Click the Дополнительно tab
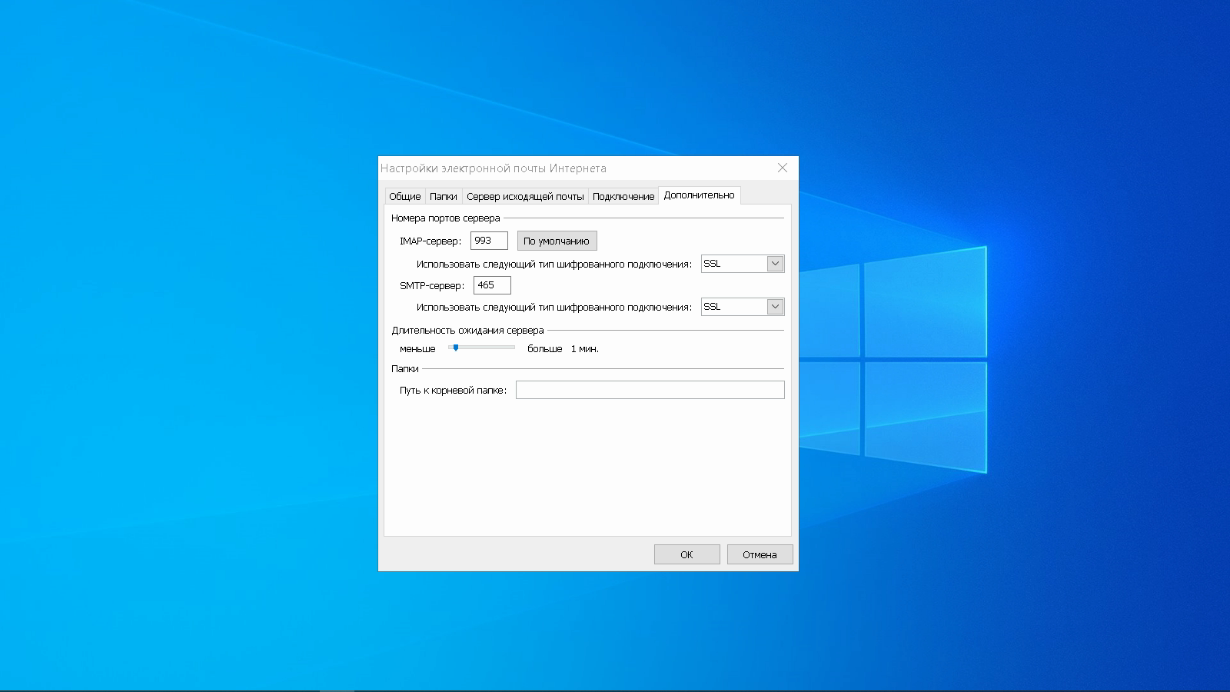 [698, 195]
